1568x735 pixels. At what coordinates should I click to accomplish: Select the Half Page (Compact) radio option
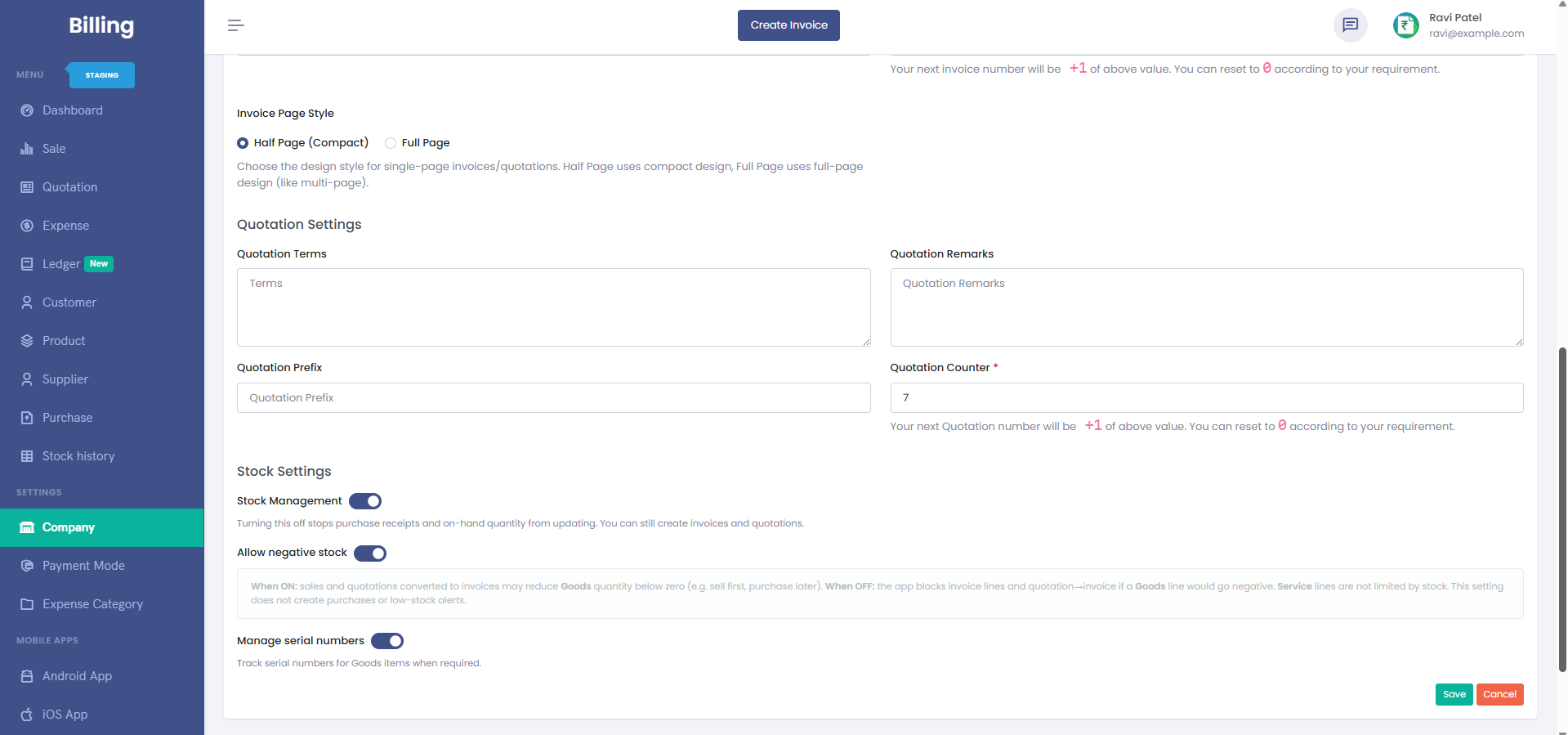[x=243, y=143]
